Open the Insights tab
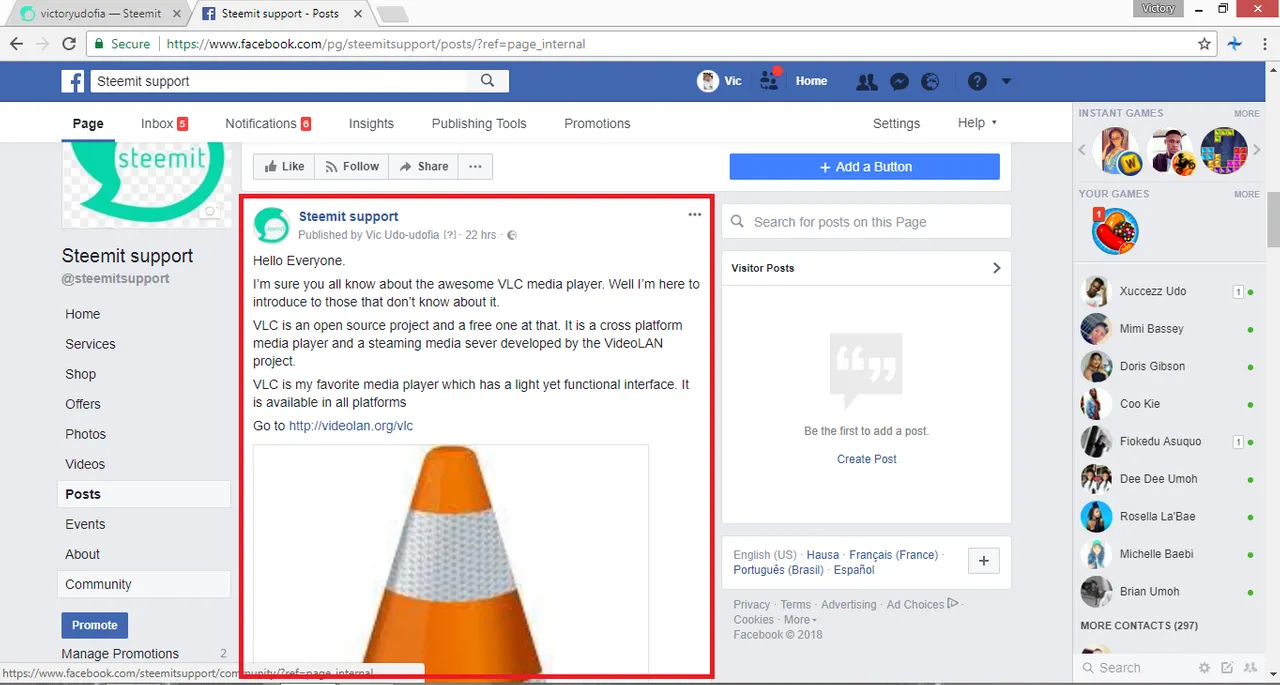Viewport: 1280px width, 685px height. click(x=371, y=123)
